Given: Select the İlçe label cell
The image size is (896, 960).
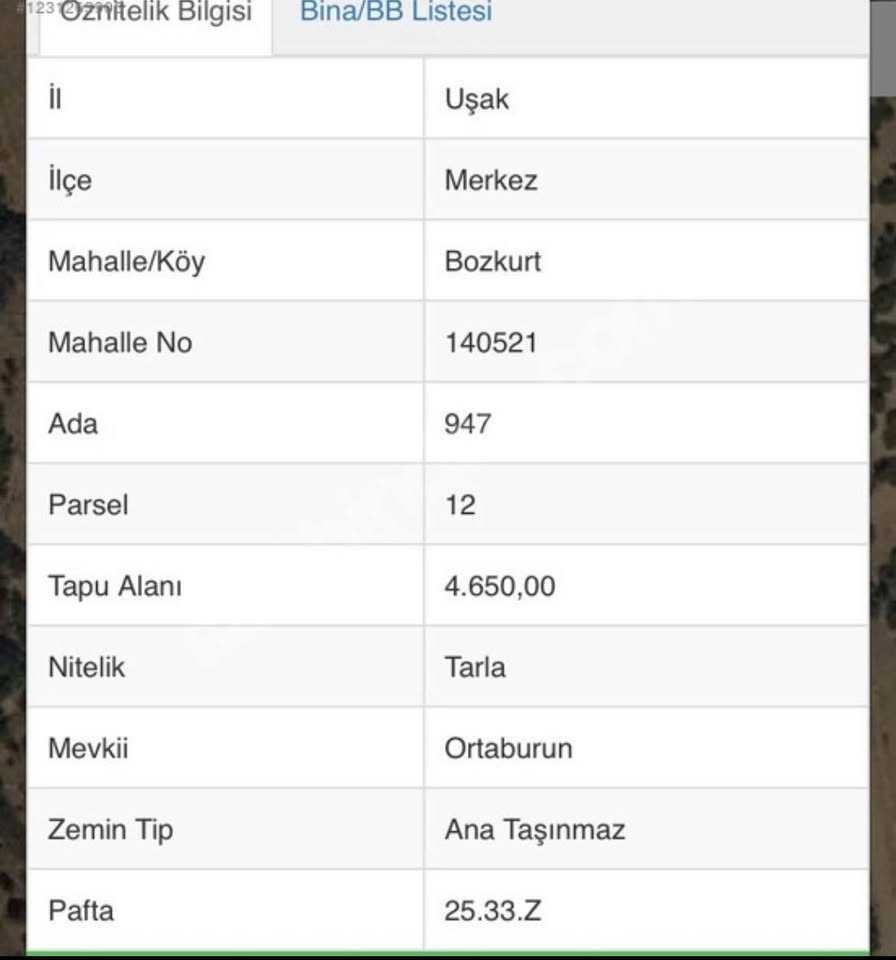Looking at the screenshot, I should 69,180.
